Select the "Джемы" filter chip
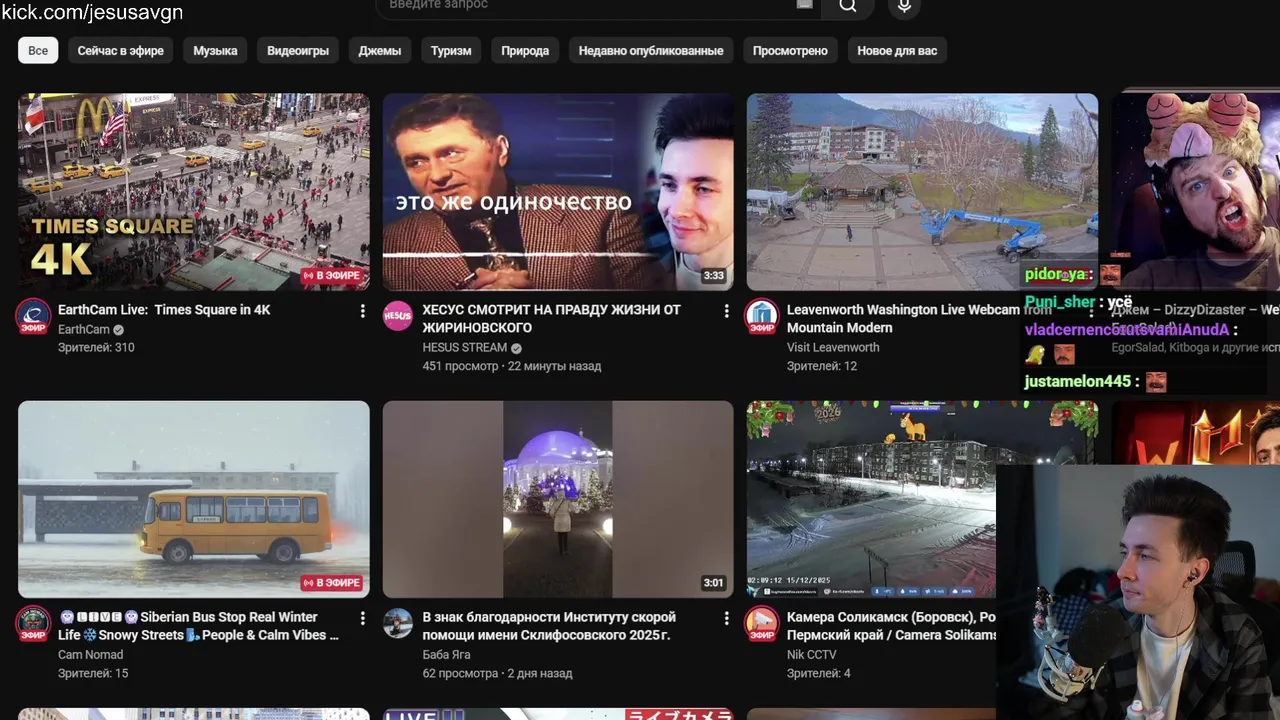Screen dimensions: 1280x720 coord(380,50)
